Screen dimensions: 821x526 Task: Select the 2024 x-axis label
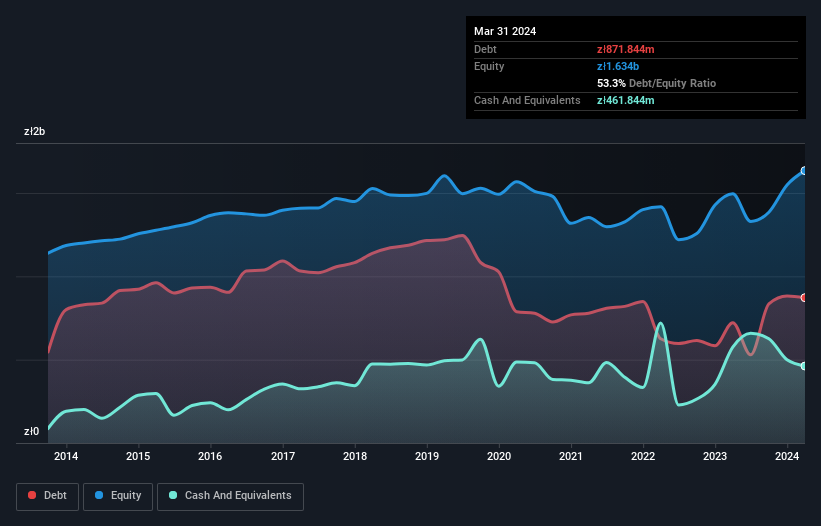point(787,456)
